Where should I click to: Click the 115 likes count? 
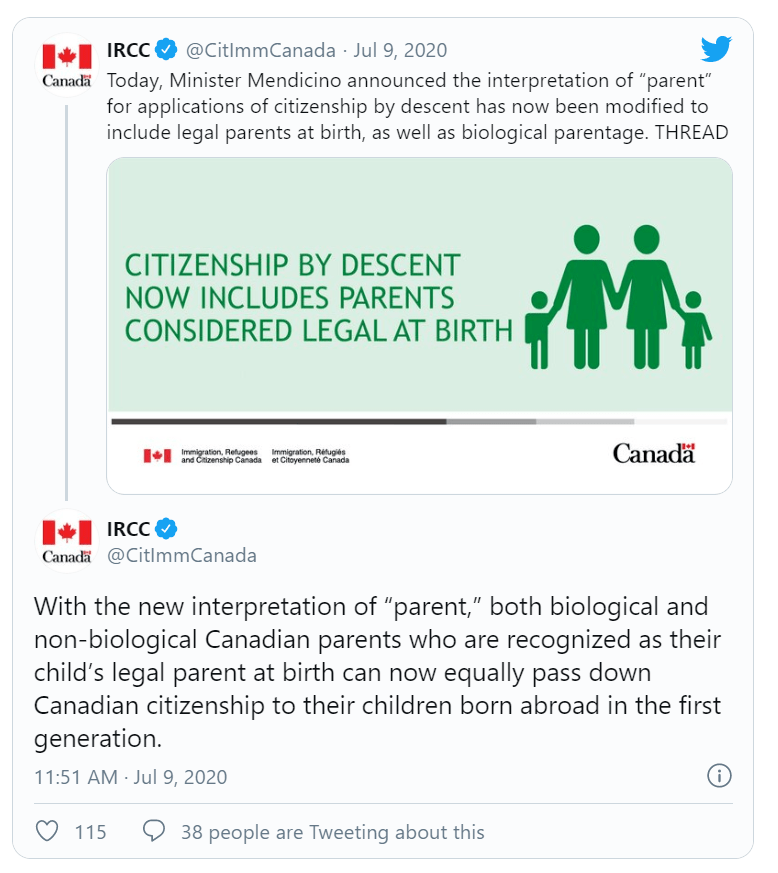point(90,832)
